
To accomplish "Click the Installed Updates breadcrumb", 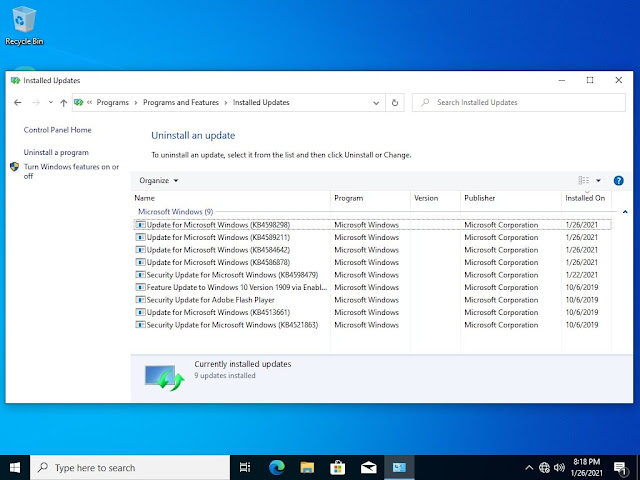I will 261,102.
